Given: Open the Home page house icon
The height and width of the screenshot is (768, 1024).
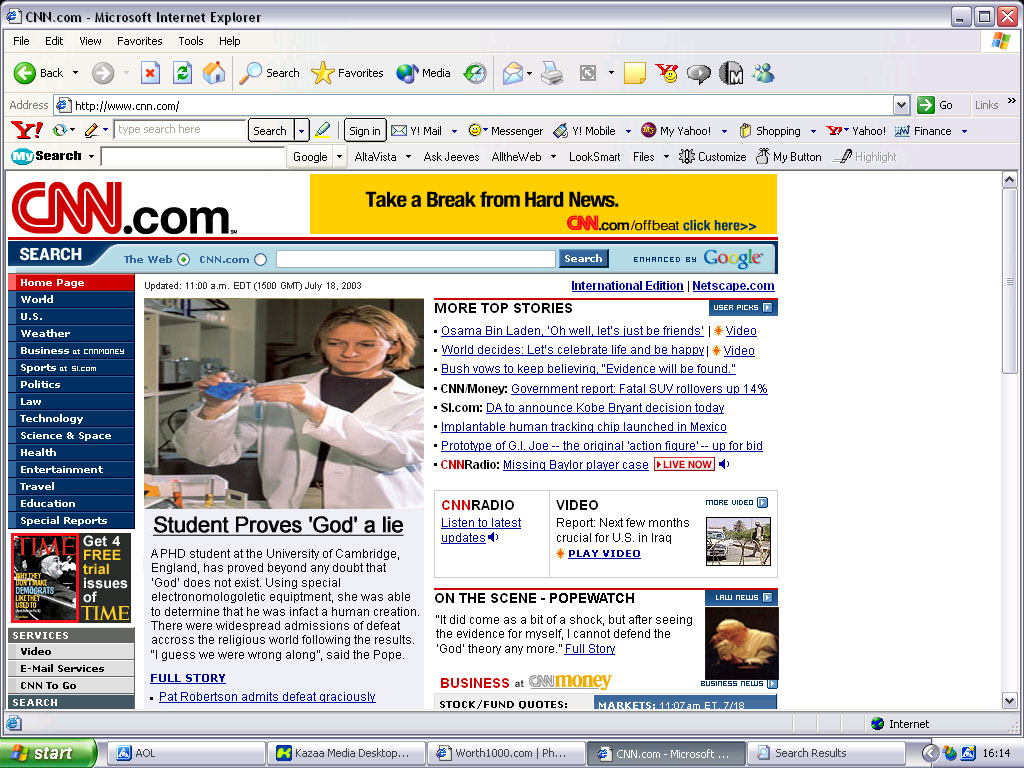Looking at the screenshot, I should click(214, 73).
